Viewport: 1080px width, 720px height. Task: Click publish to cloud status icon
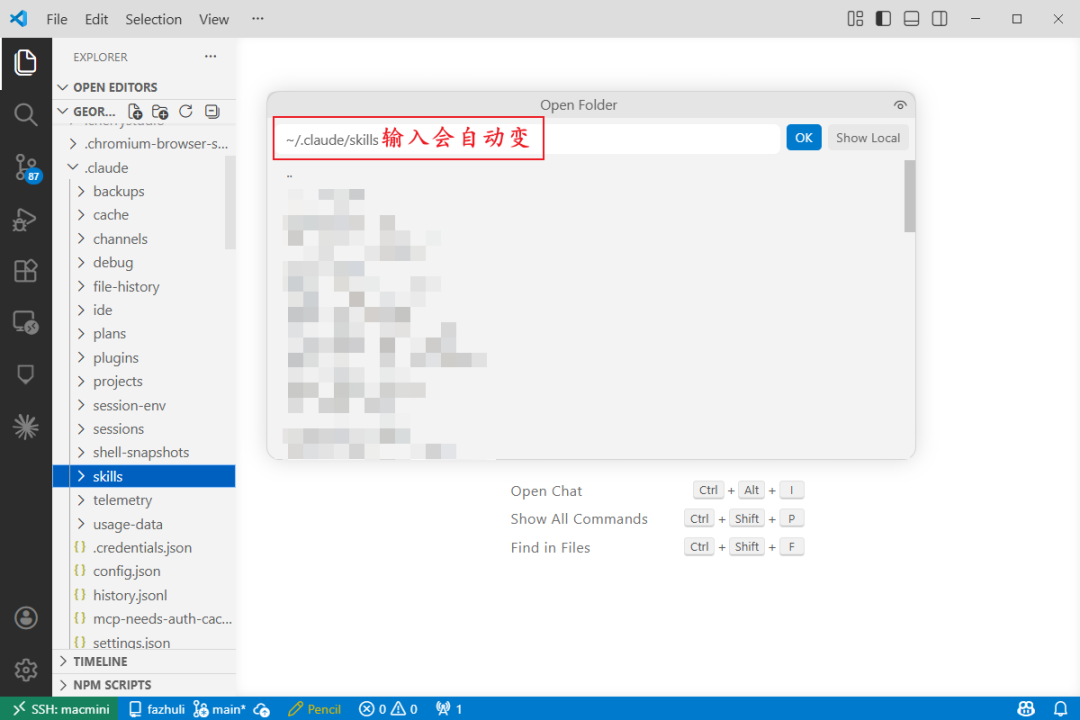click(262, 709)
